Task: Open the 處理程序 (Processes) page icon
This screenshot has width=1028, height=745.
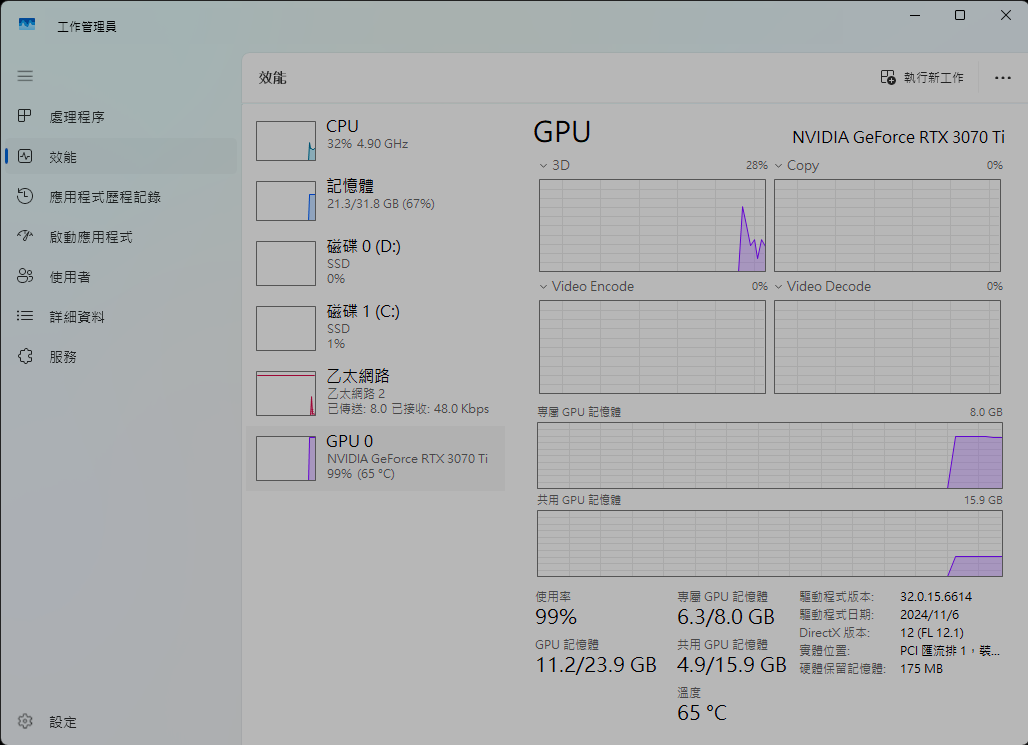Action: point(25,117)
